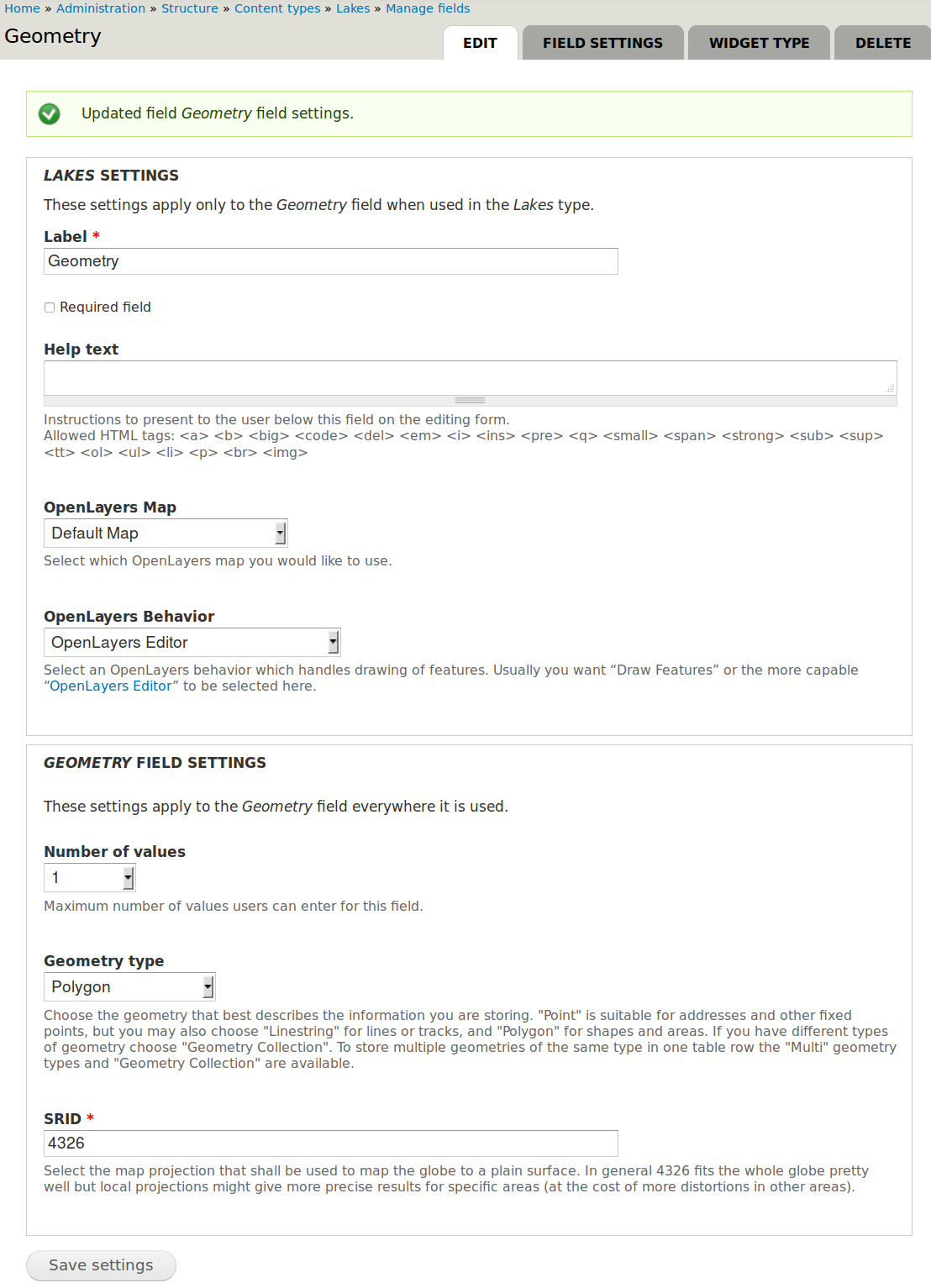Screen dimensions: 931x1288
Task: Select the Delete tab
Action: tap(882, 43)
